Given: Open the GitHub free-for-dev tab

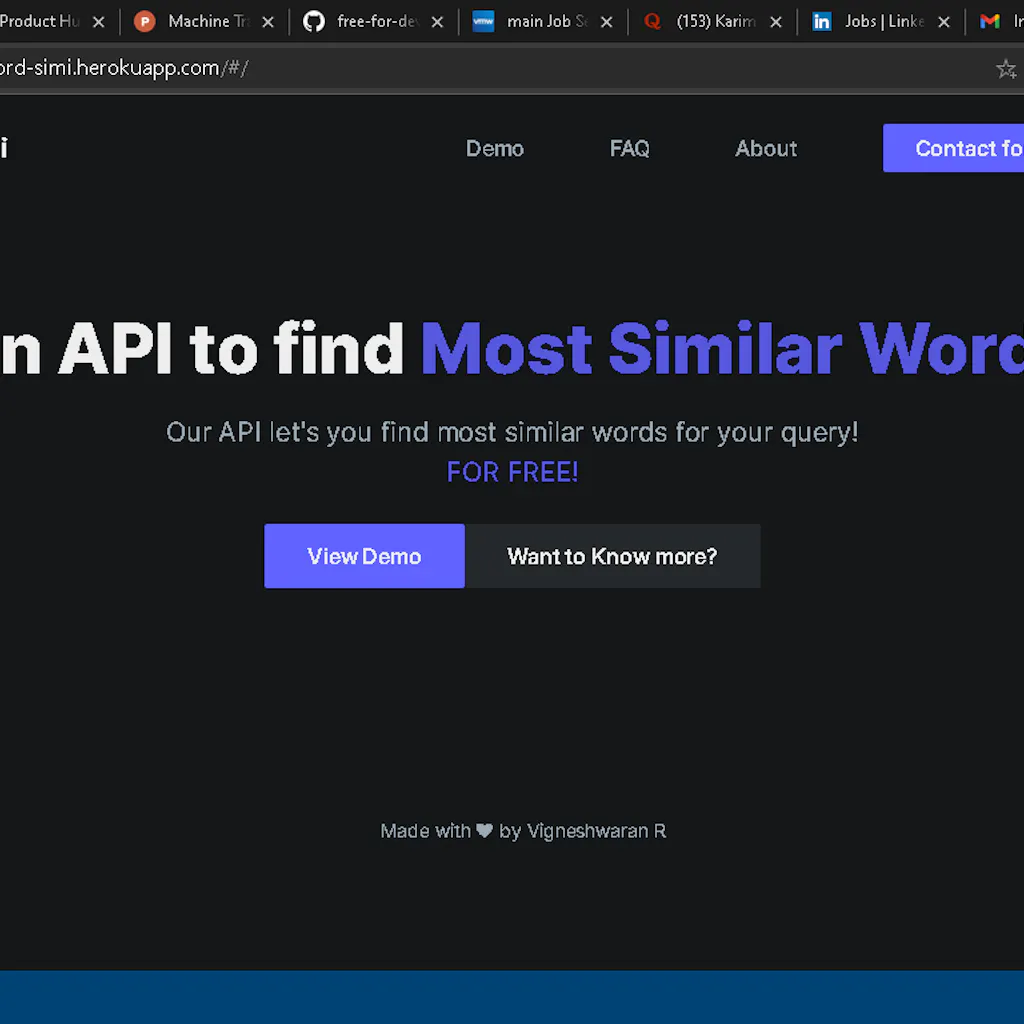Looking at the screenshot, I should tap(376, 21).
